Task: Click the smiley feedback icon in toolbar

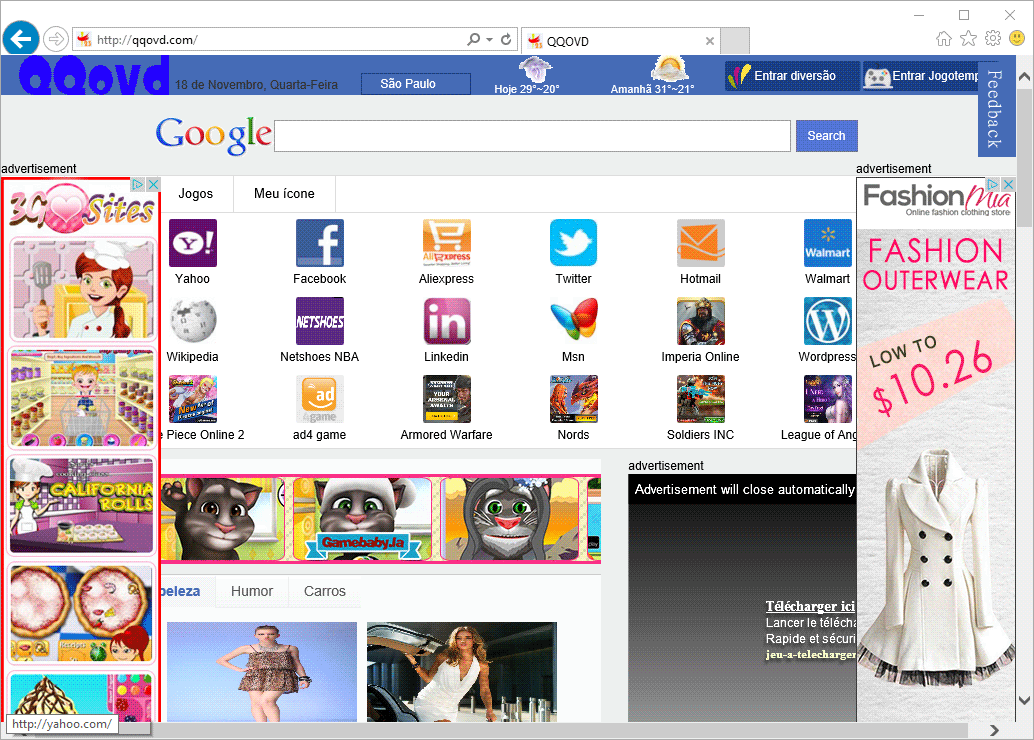Action: point(1017,39)
